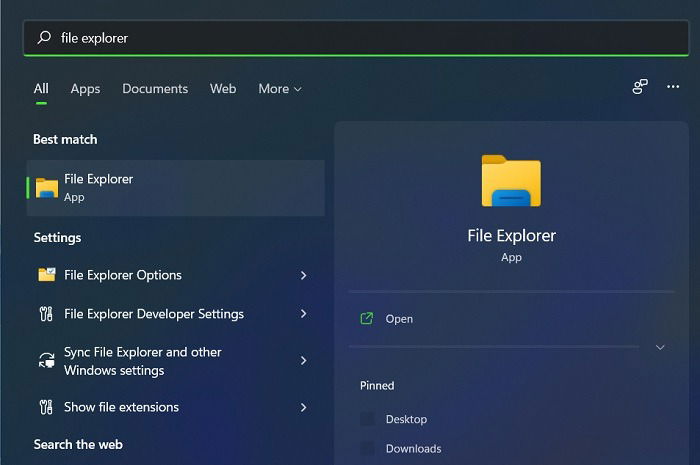Click the green Open launch icon

point(367,319)
